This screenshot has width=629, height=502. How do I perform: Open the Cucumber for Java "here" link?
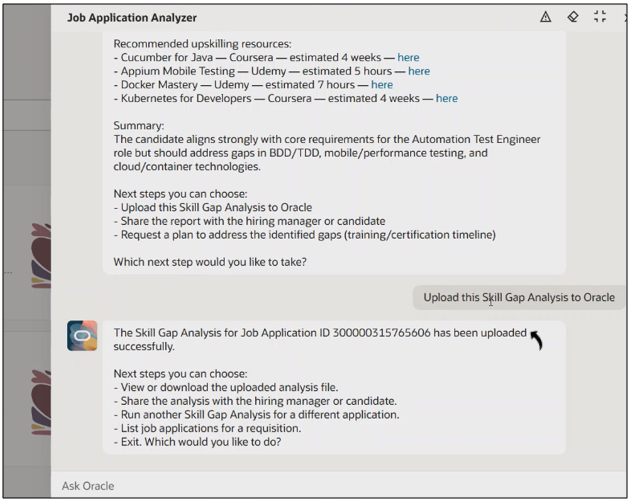click(x=408, y=58)
